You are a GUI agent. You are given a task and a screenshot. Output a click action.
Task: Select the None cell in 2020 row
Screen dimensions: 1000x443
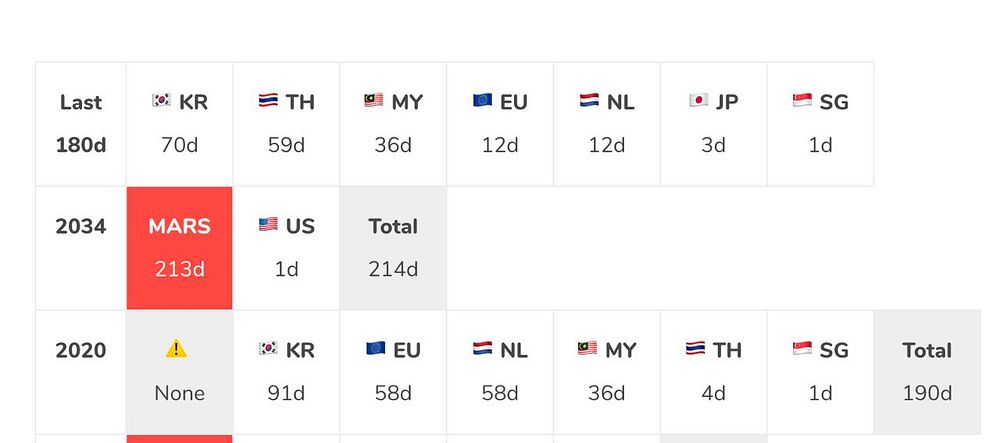[180, 372]
